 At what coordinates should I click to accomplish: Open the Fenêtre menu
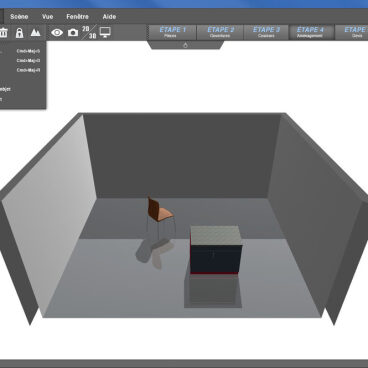[77, 17]
